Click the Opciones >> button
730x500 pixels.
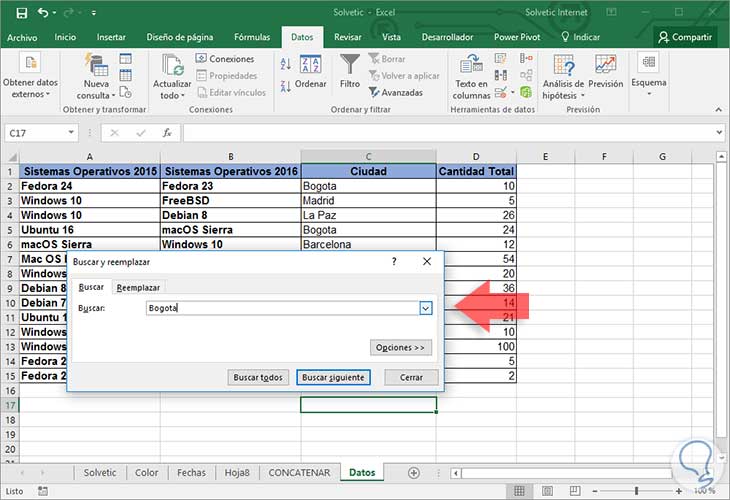[400, 347]
